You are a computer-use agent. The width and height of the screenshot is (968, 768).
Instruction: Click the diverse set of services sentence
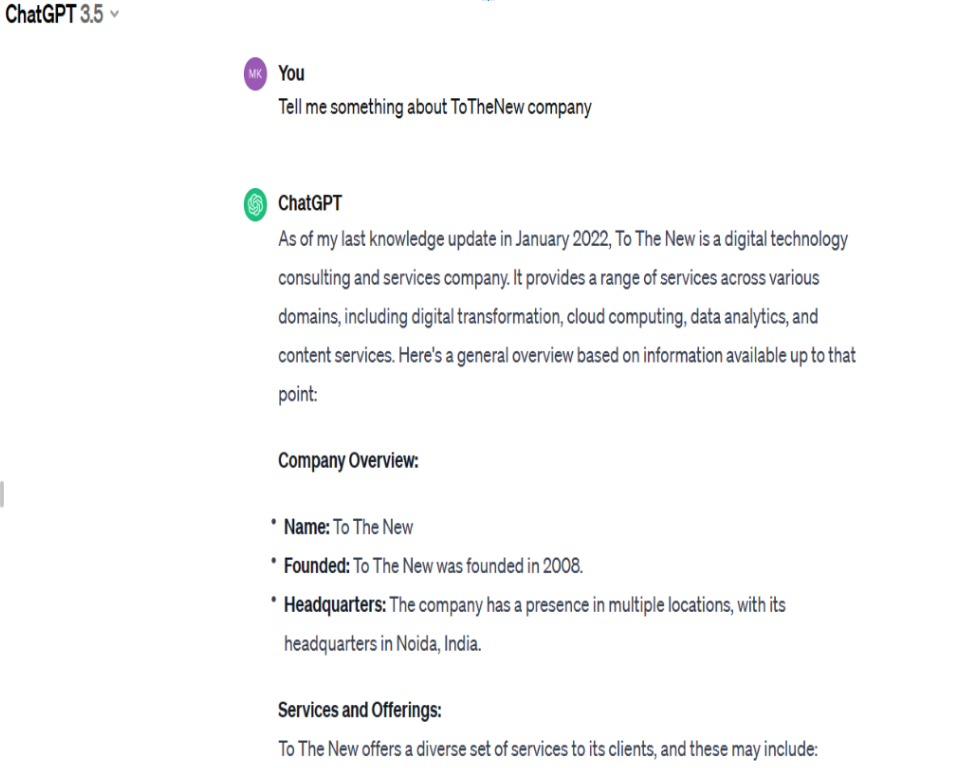point(548,749)
